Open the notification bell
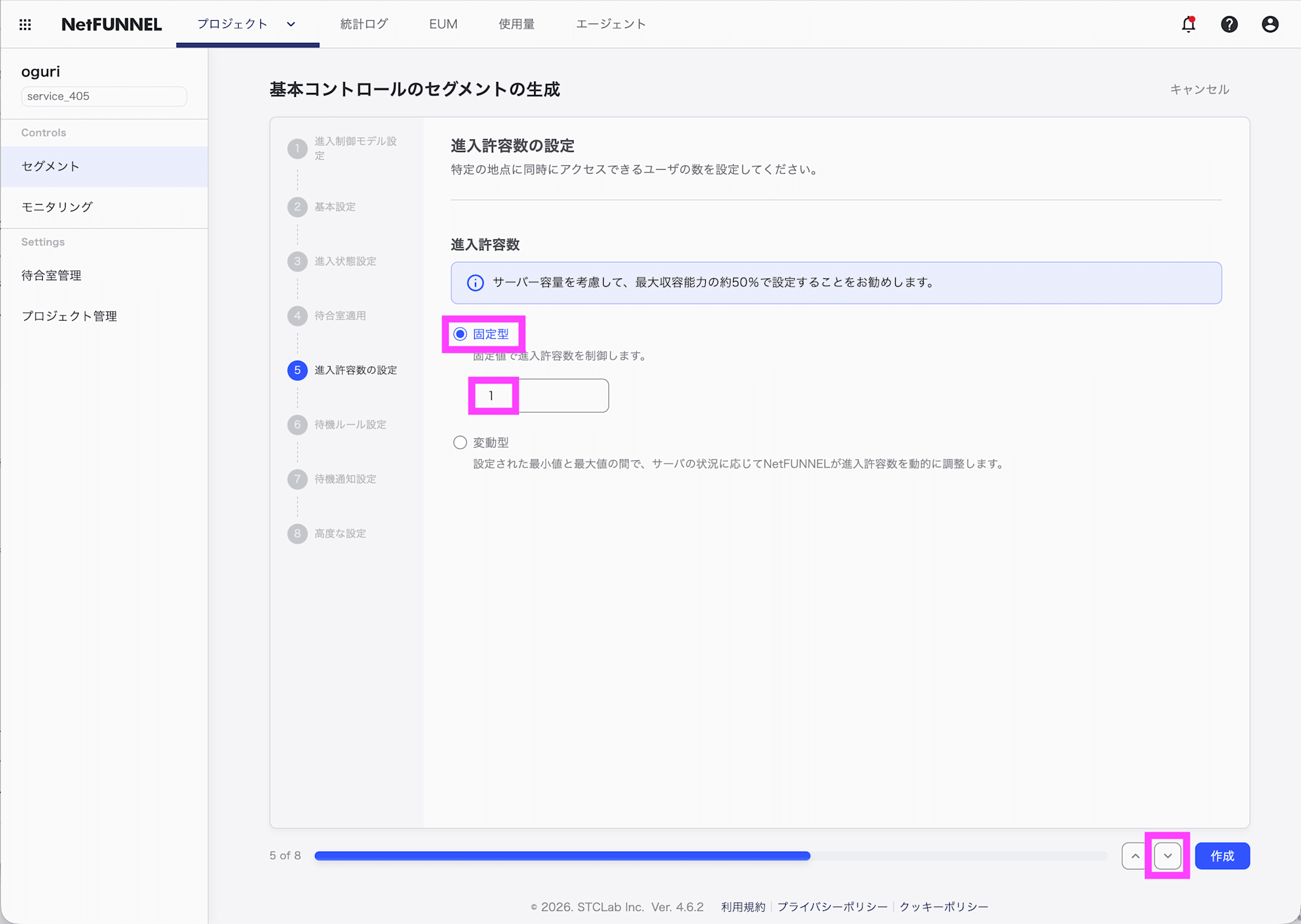Viewport: 1301px width, 924px height. (x=1188, y=24)
